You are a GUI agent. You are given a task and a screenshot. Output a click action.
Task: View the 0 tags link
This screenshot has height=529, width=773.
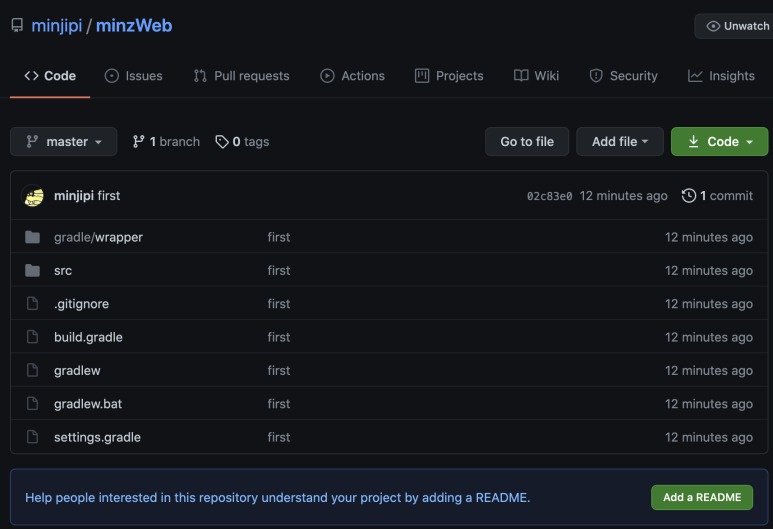coord(242,141)
